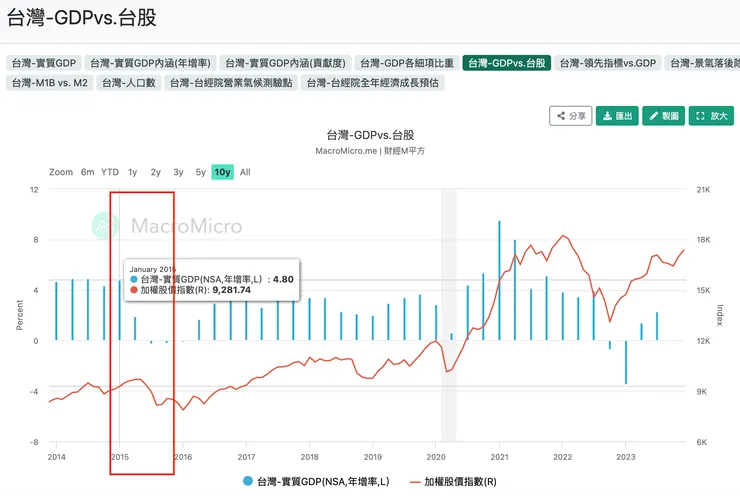Click the 21K right axis label
Viewport: 740px width, 496px height.
pos(703,190)
